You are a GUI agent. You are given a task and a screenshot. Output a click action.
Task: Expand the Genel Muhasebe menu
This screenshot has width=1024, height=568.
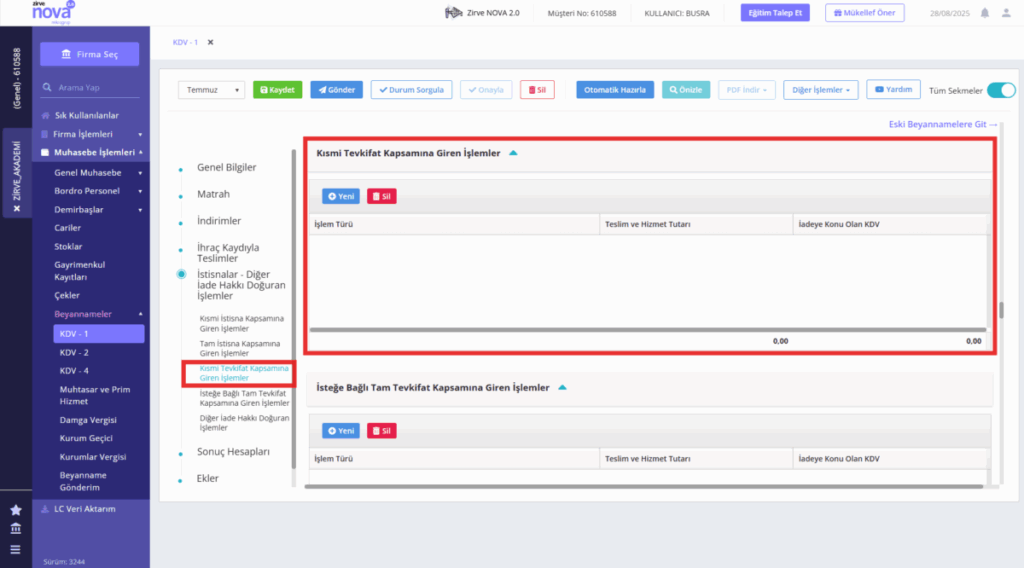tap(98, 172)
